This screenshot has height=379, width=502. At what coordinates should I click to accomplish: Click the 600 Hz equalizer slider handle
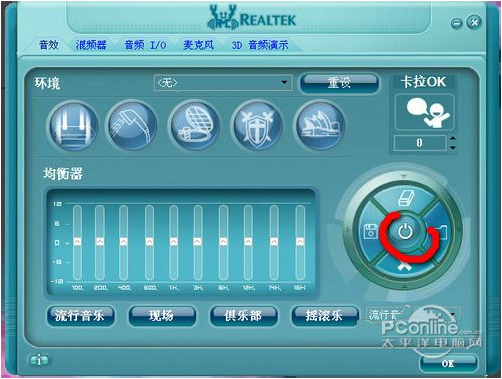(149, 241)
